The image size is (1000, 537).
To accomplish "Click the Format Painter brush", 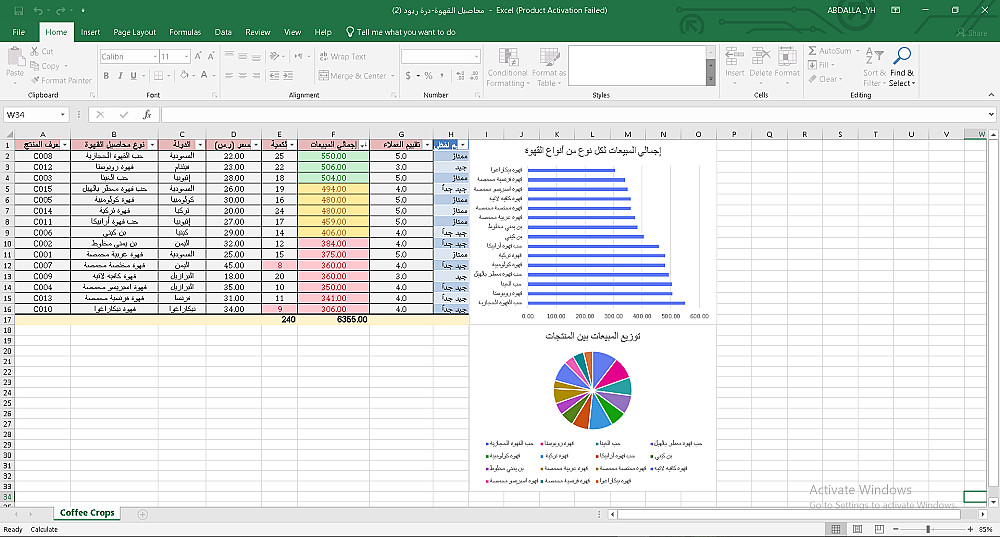I will tap(34, 80).
